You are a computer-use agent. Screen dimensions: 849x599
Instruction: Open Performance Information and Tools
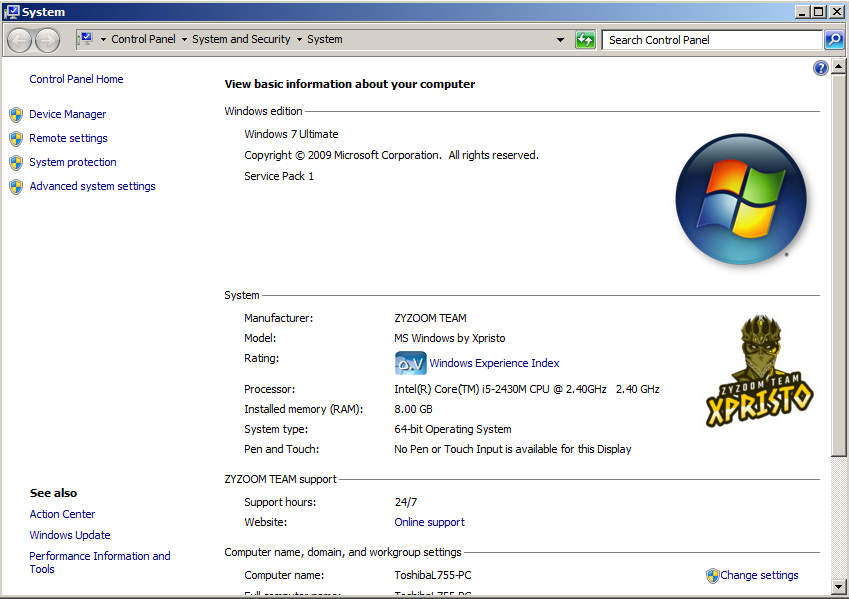100,562
